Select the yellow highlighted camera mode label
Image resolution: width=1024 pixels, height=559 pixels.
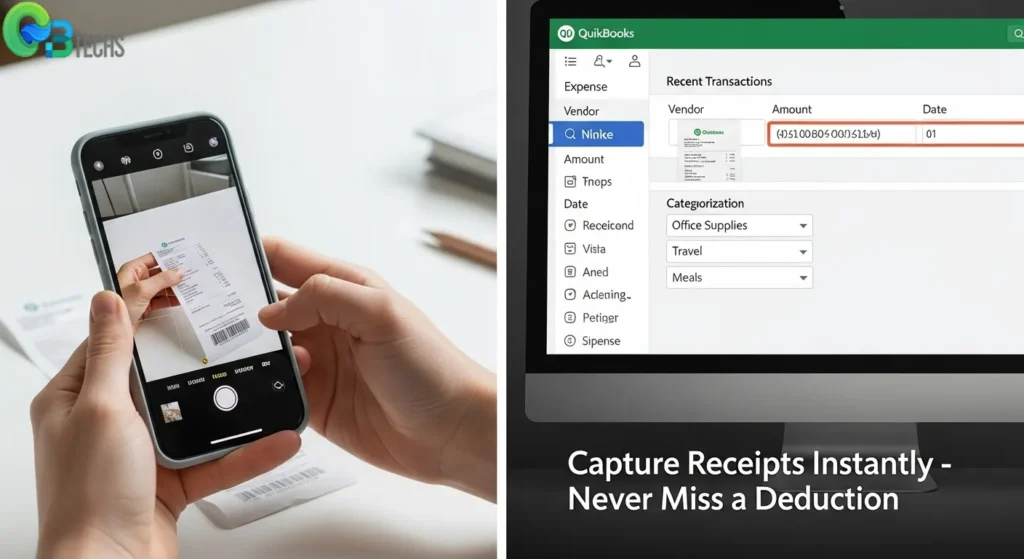tap(219, 375)
